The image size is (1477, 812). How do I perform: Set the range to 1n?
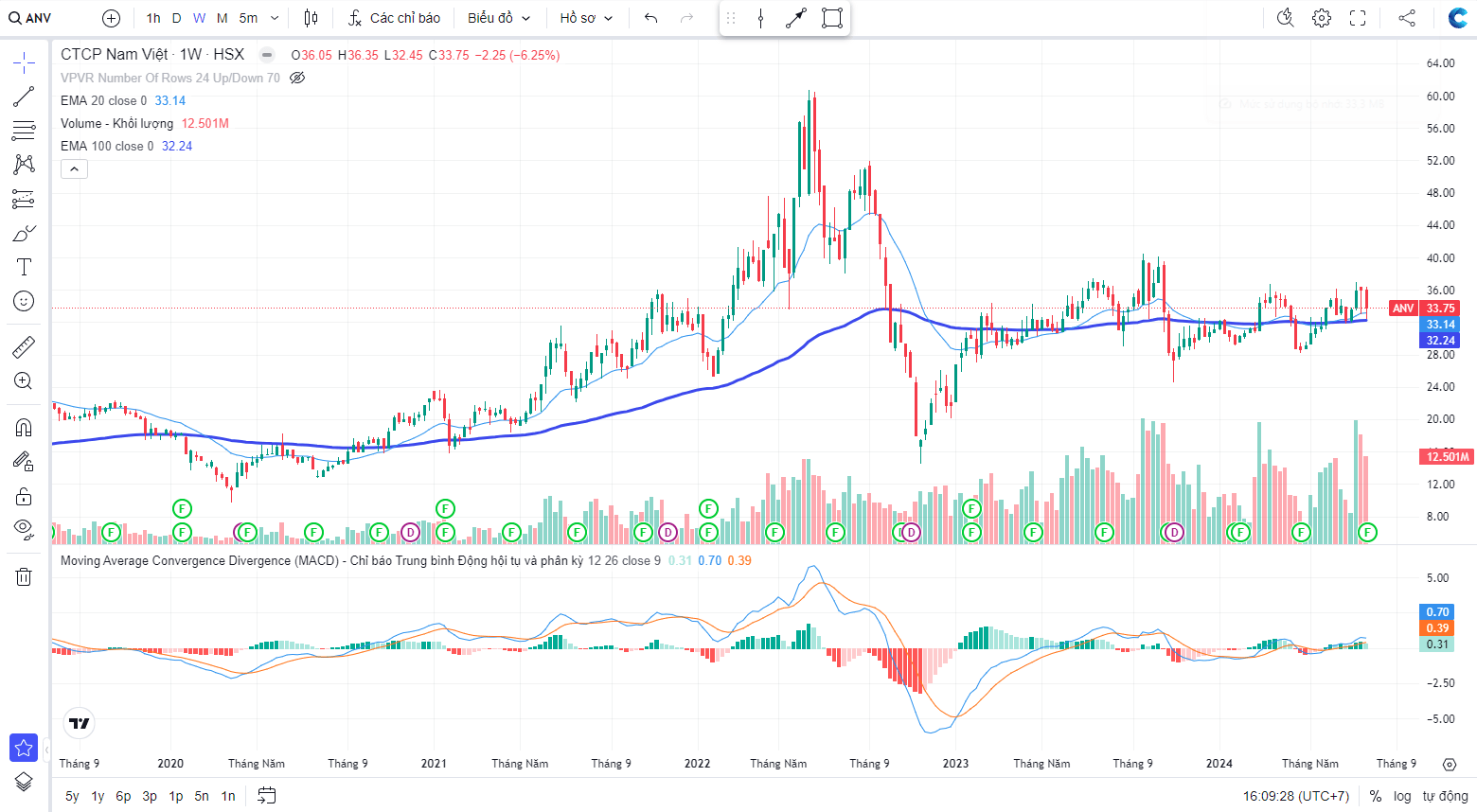pos(228,796)
